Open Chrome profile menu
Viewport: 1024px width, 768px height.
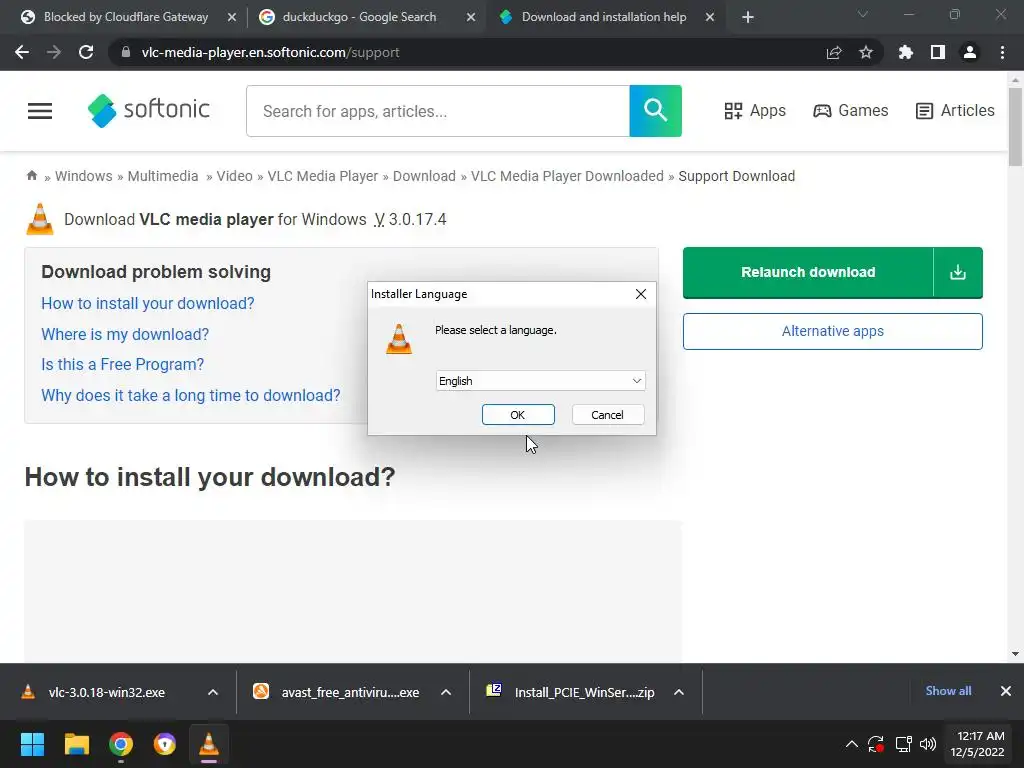[970, 52]
